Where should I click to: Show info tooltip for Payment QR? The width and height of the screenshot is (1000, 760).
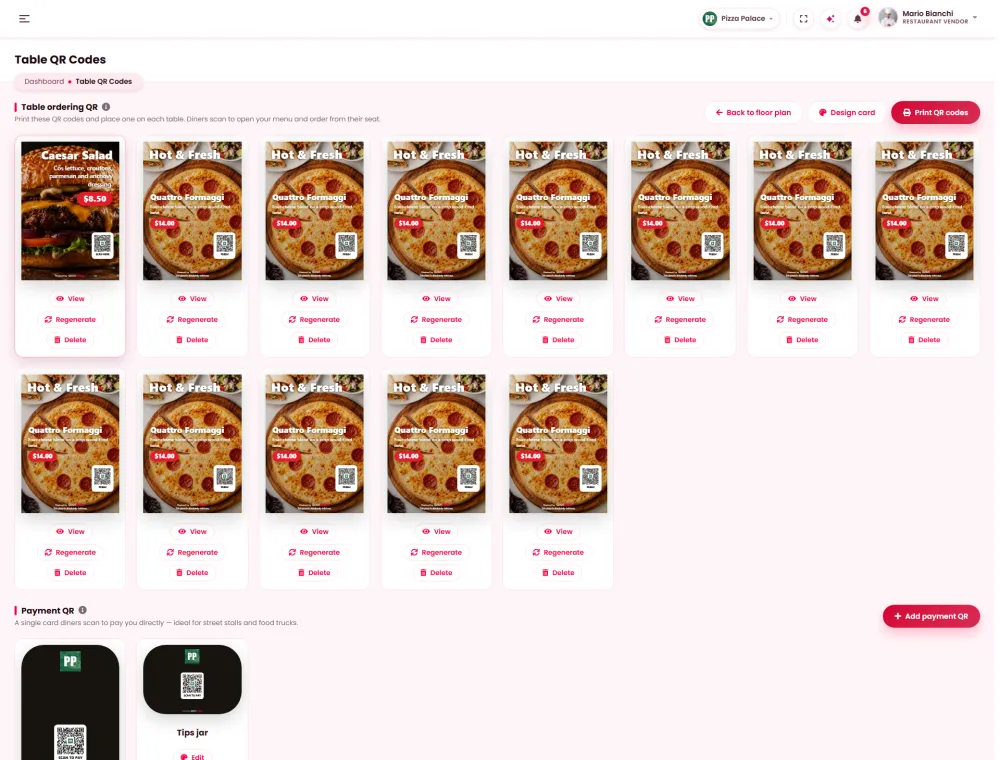[82, 610]
